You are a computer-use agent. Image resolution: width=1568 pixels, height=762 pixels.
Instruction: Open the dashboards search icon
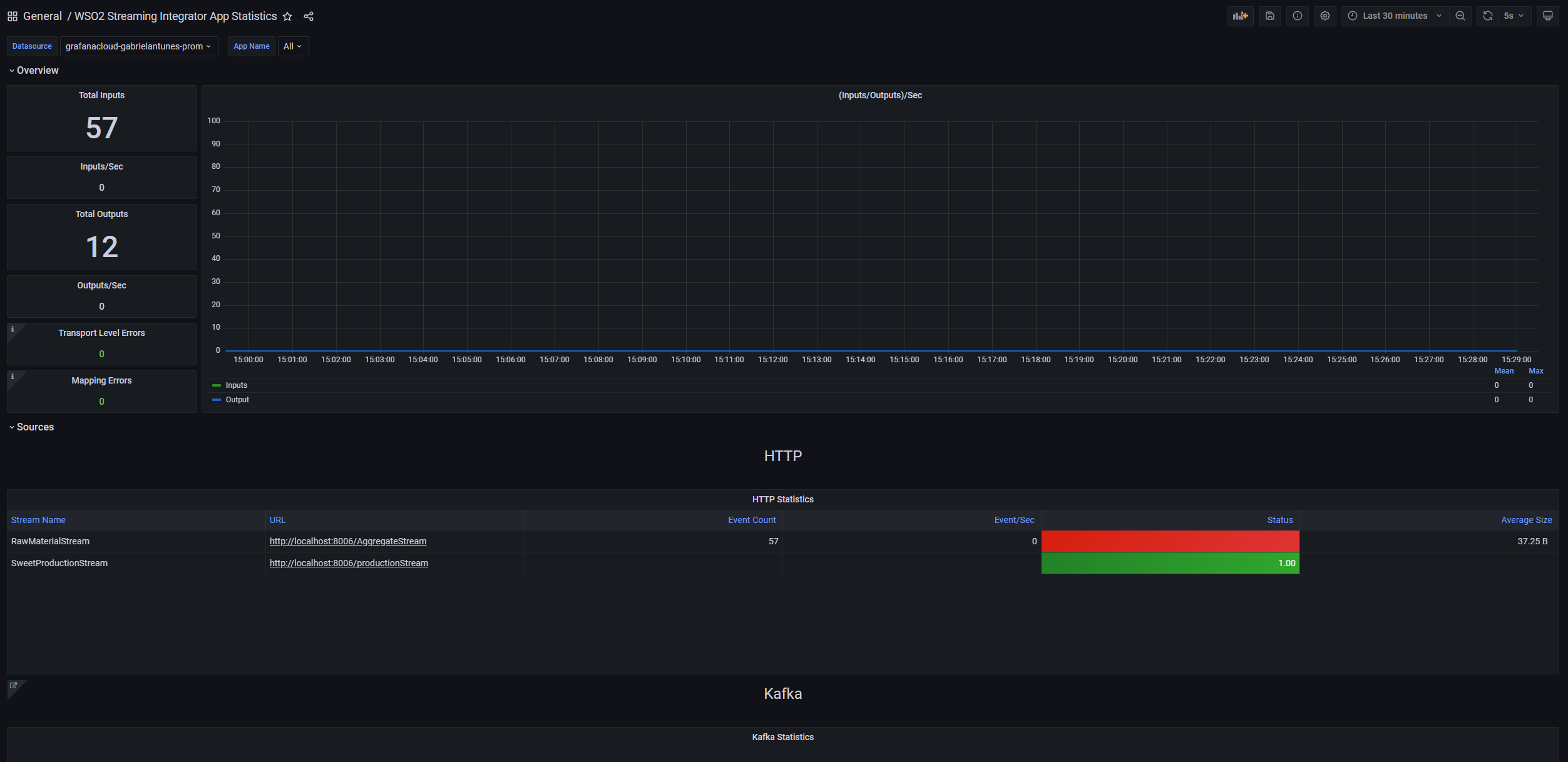(12, 16)
